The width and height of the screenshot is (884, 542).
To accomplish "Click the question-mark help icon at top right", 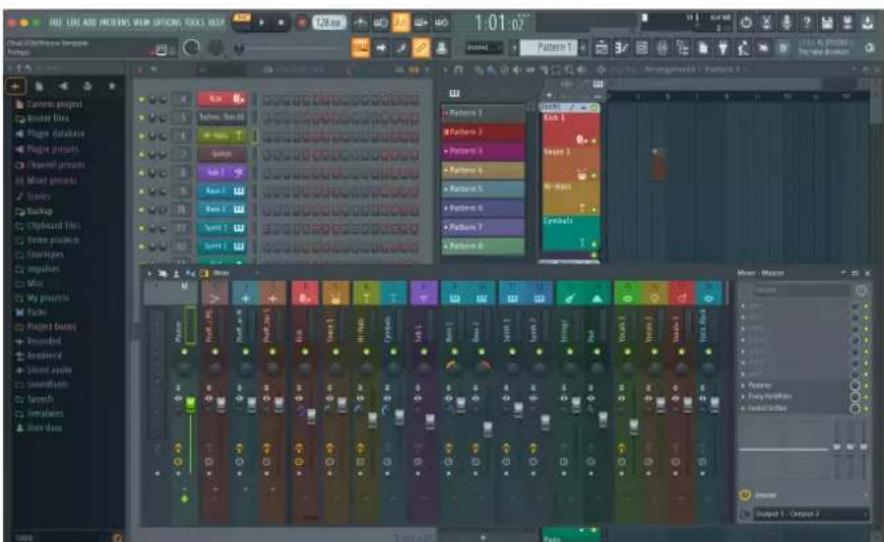I will [807, 23].
